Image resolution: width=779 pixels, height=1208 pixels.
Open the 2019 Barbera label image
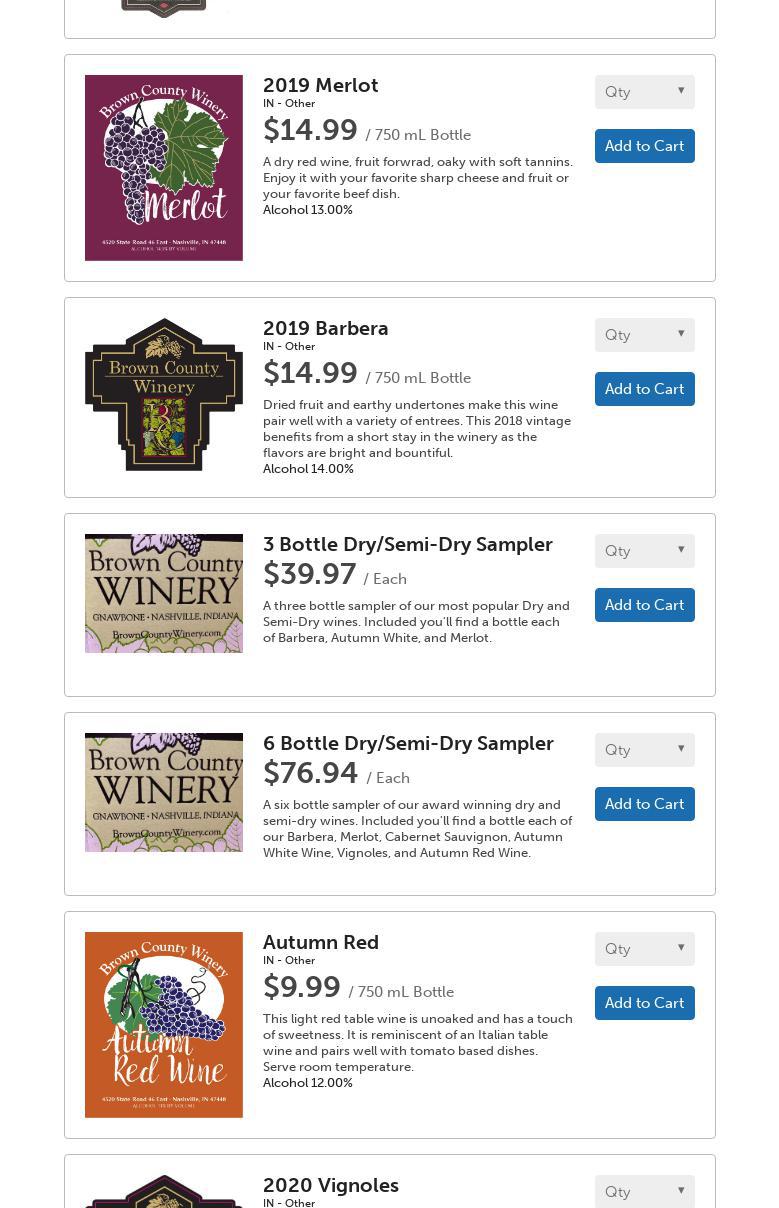point(164,394)
